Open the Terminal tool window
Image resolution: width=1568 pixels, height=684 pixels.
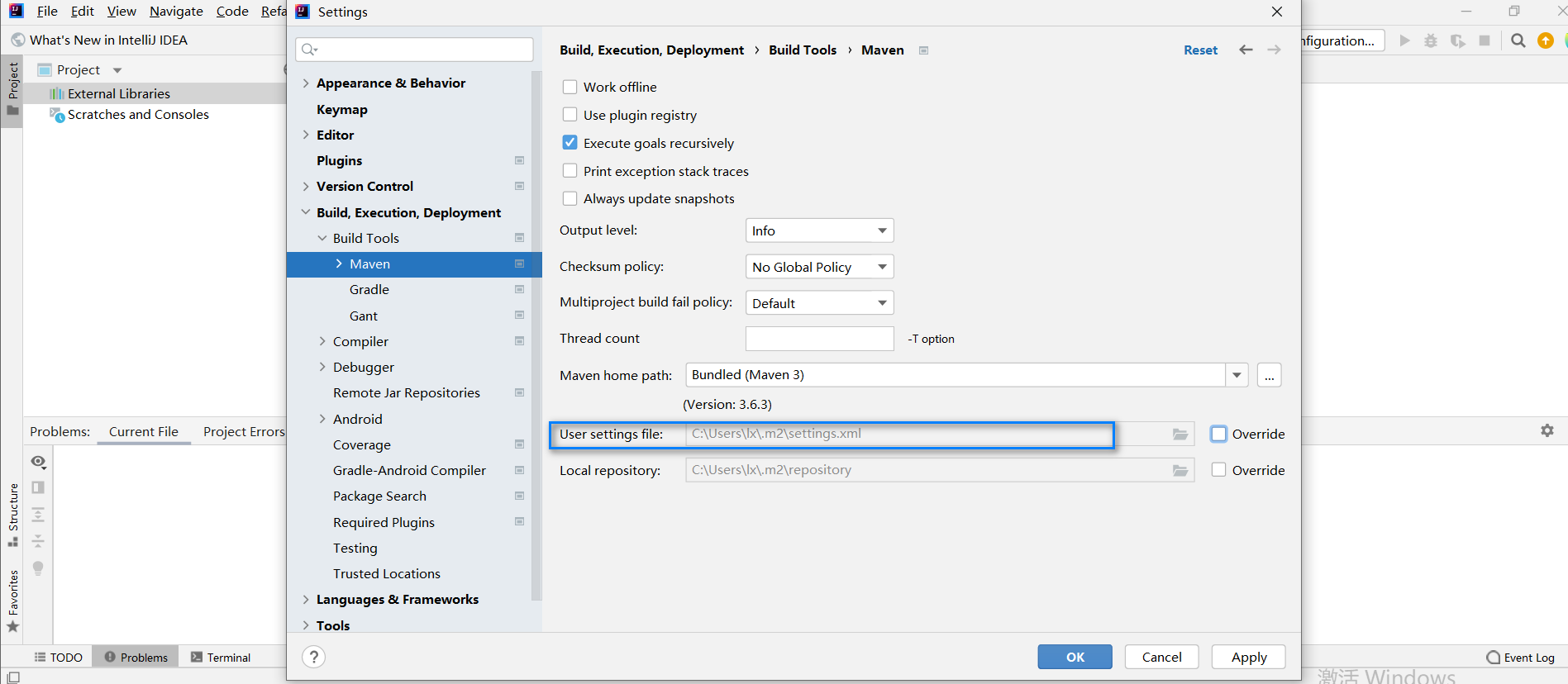pyautogui.click(x=221, y=658)
